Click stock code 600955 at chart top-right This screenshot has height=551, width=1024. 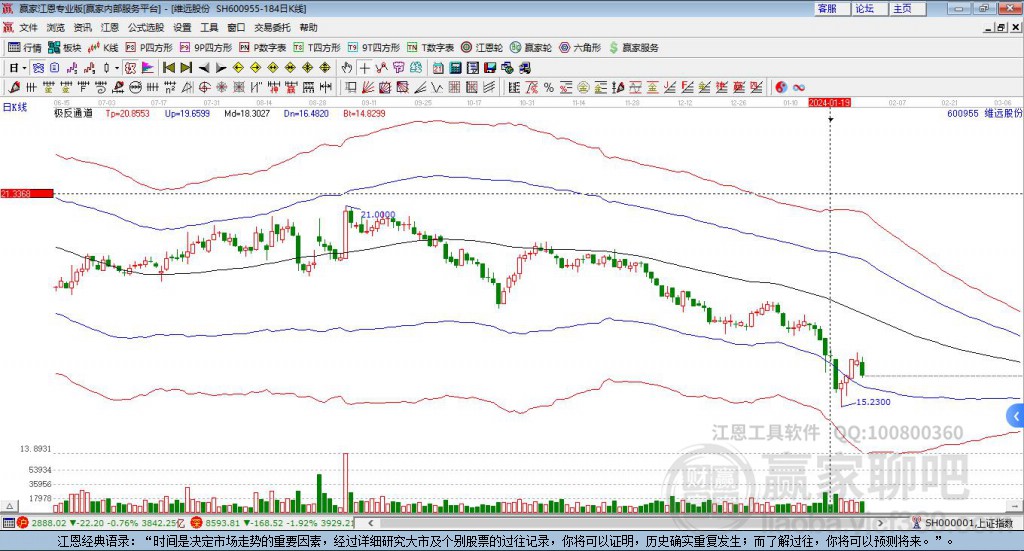tap(963, 114)
